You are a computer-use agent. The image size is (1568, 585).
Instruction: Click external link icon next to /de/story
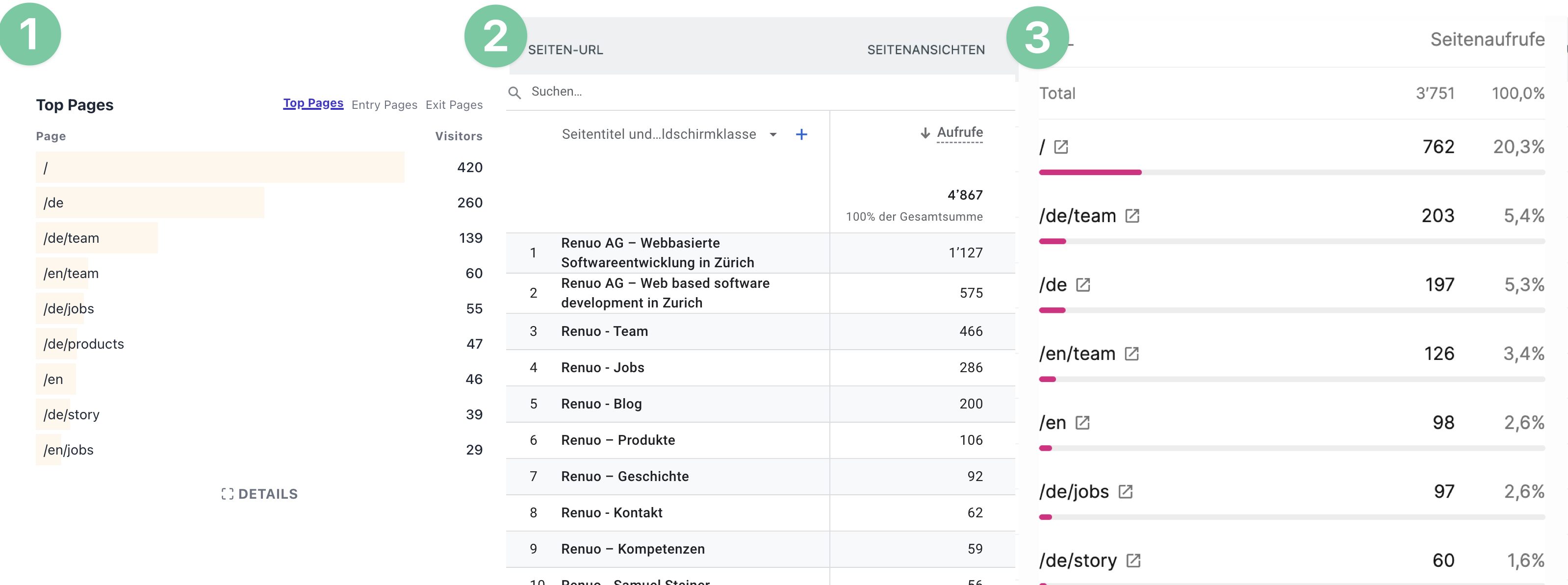1133,560
